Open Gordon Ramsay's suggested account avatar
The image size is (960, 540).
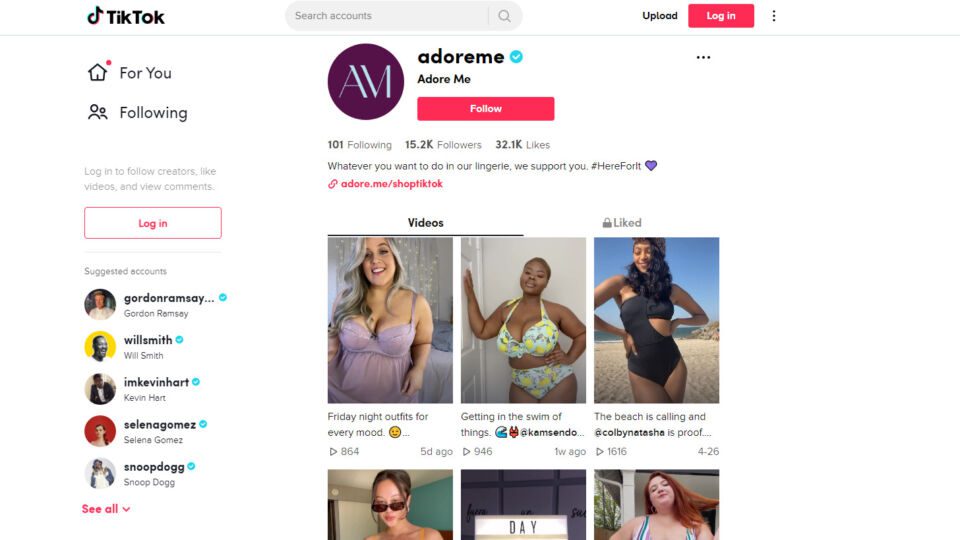click(x=100, y=304)
